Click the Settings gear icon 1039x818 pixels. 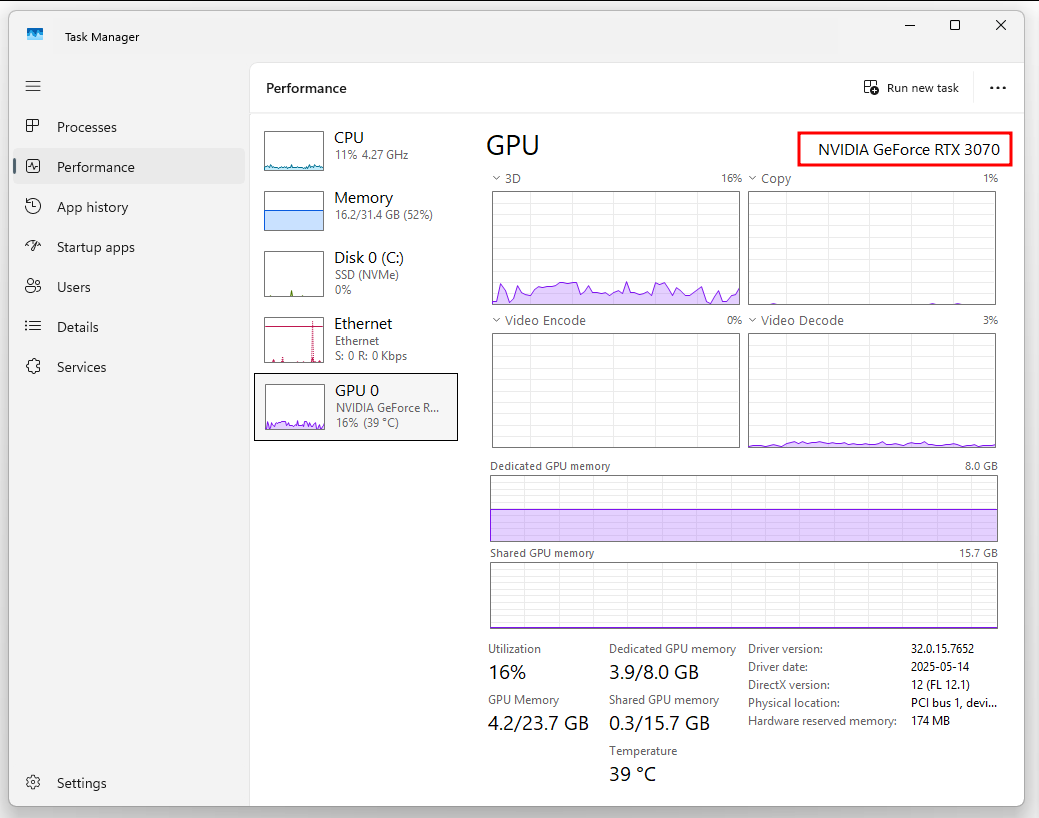[x=33, y=782]
